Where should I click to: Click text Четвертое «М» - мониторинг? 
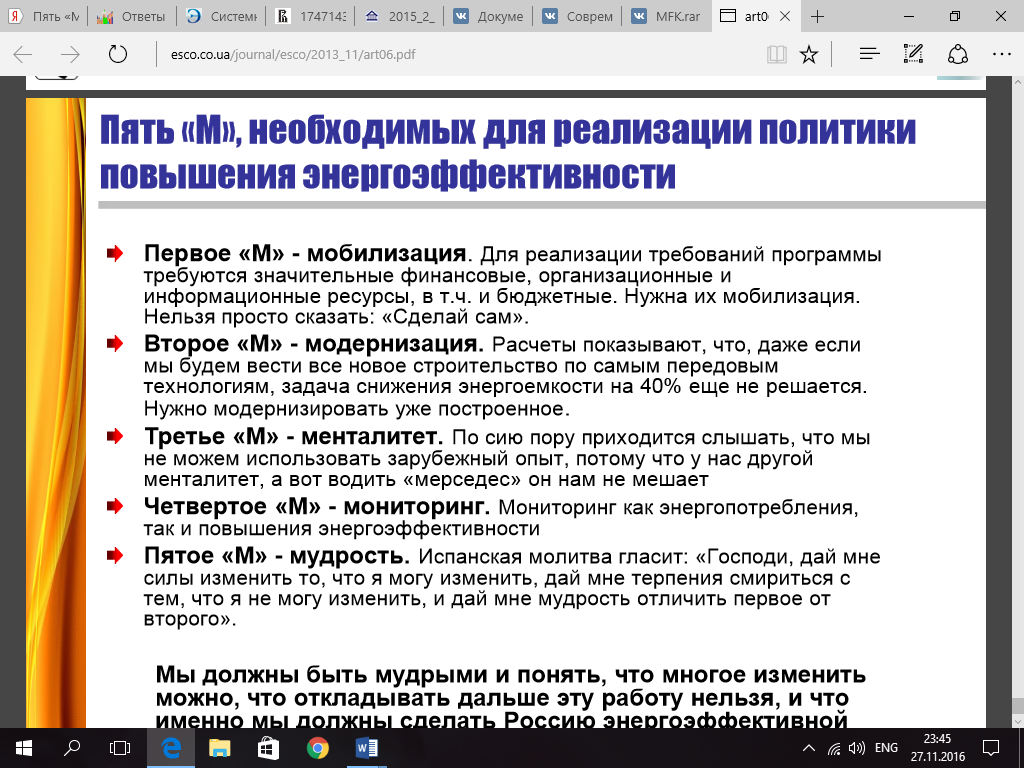pos(317,506)
